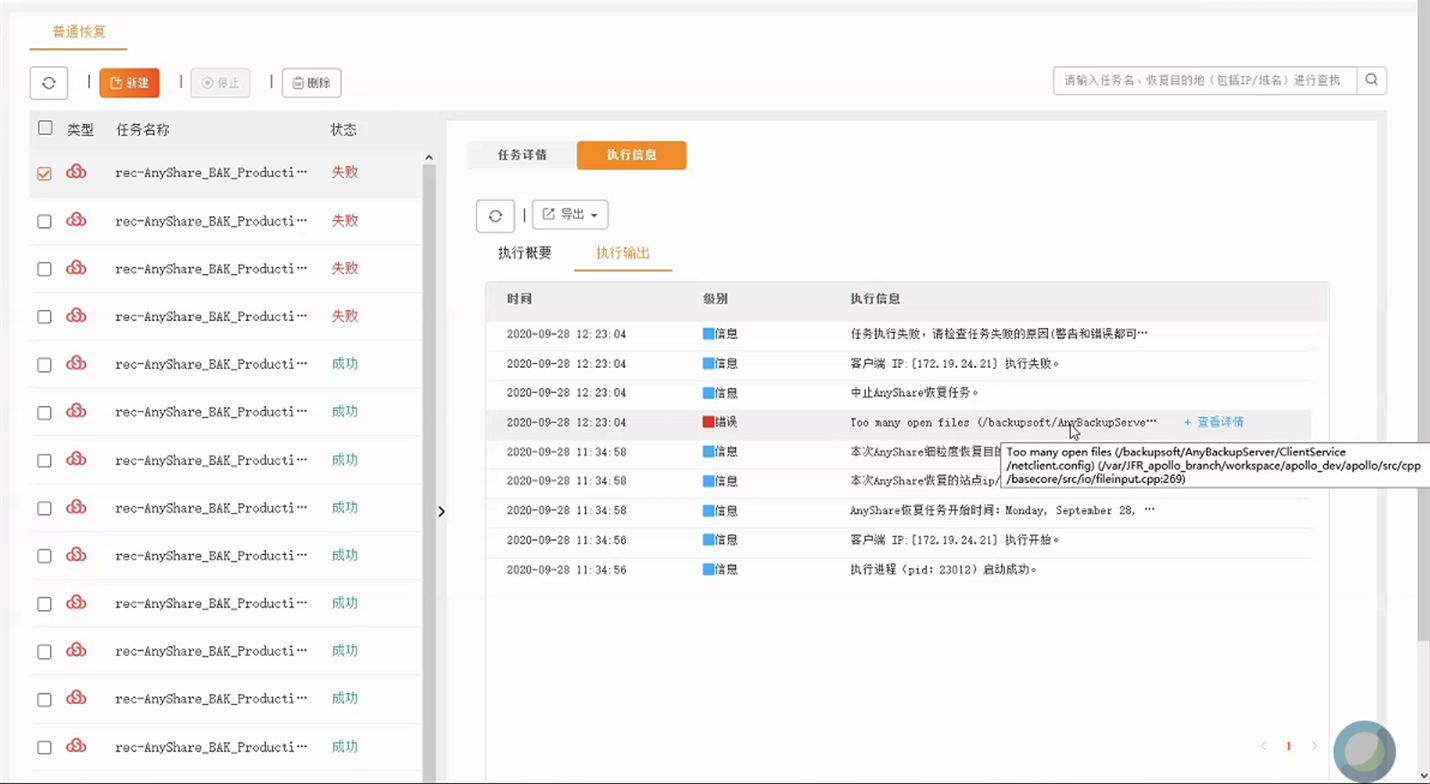Create a new task with 新建
Image resolution: width=1430 pixels, height=784 pixels.
(x=129, y=83)
